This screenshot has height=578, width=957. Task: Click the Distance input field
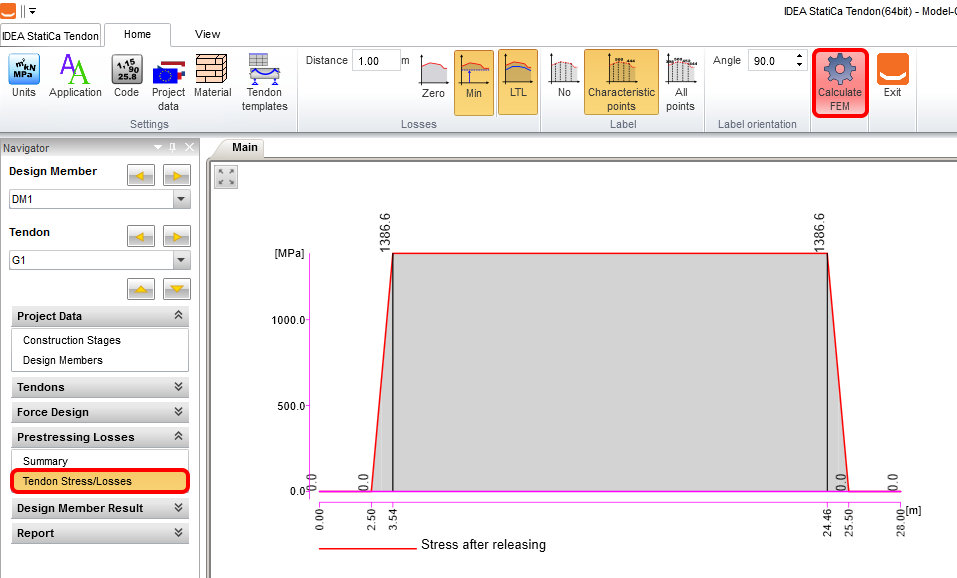point(375,61)
